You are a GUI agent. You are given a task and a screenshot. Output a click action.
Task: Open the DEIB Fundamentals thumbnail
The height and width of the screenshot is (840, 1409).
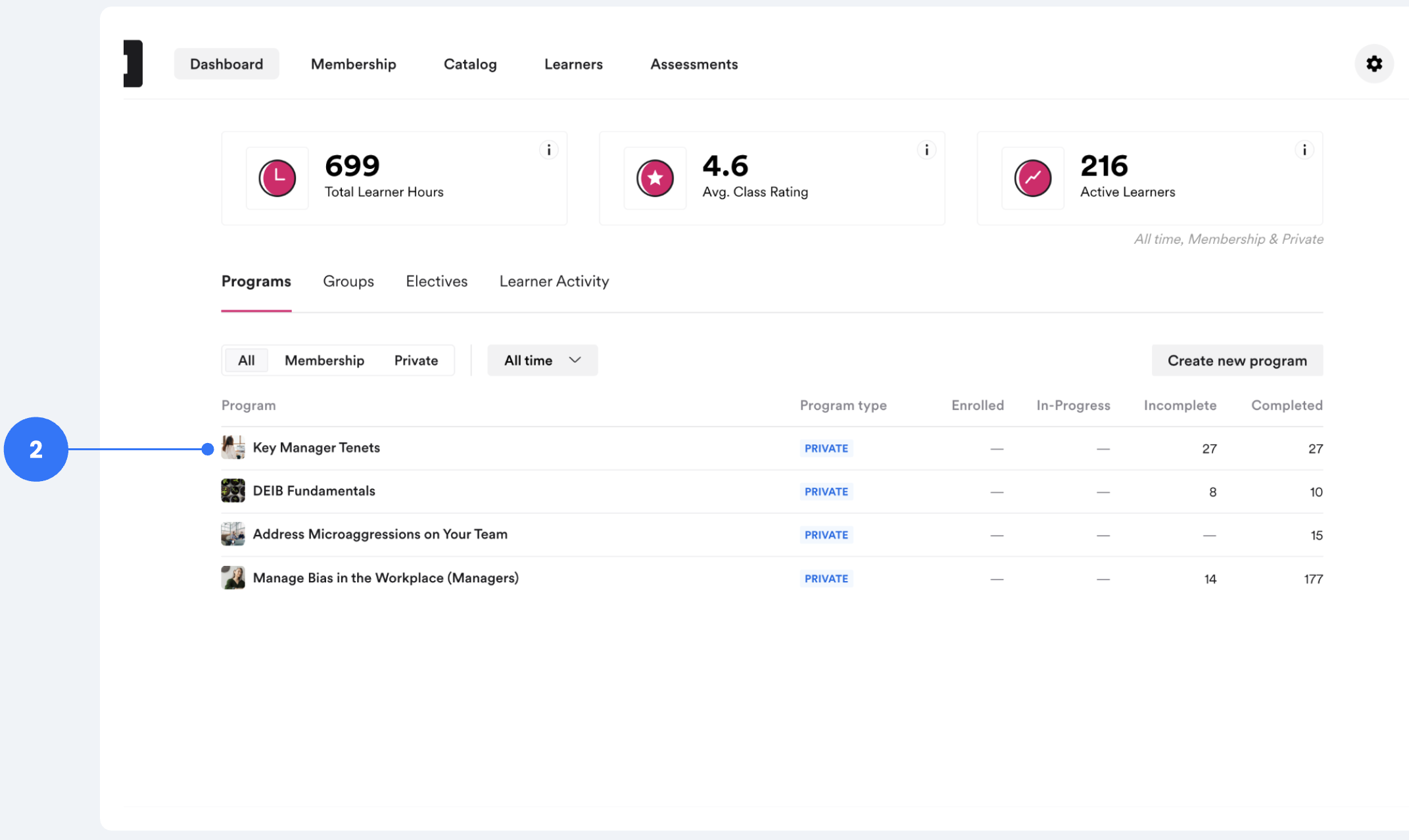233,491
